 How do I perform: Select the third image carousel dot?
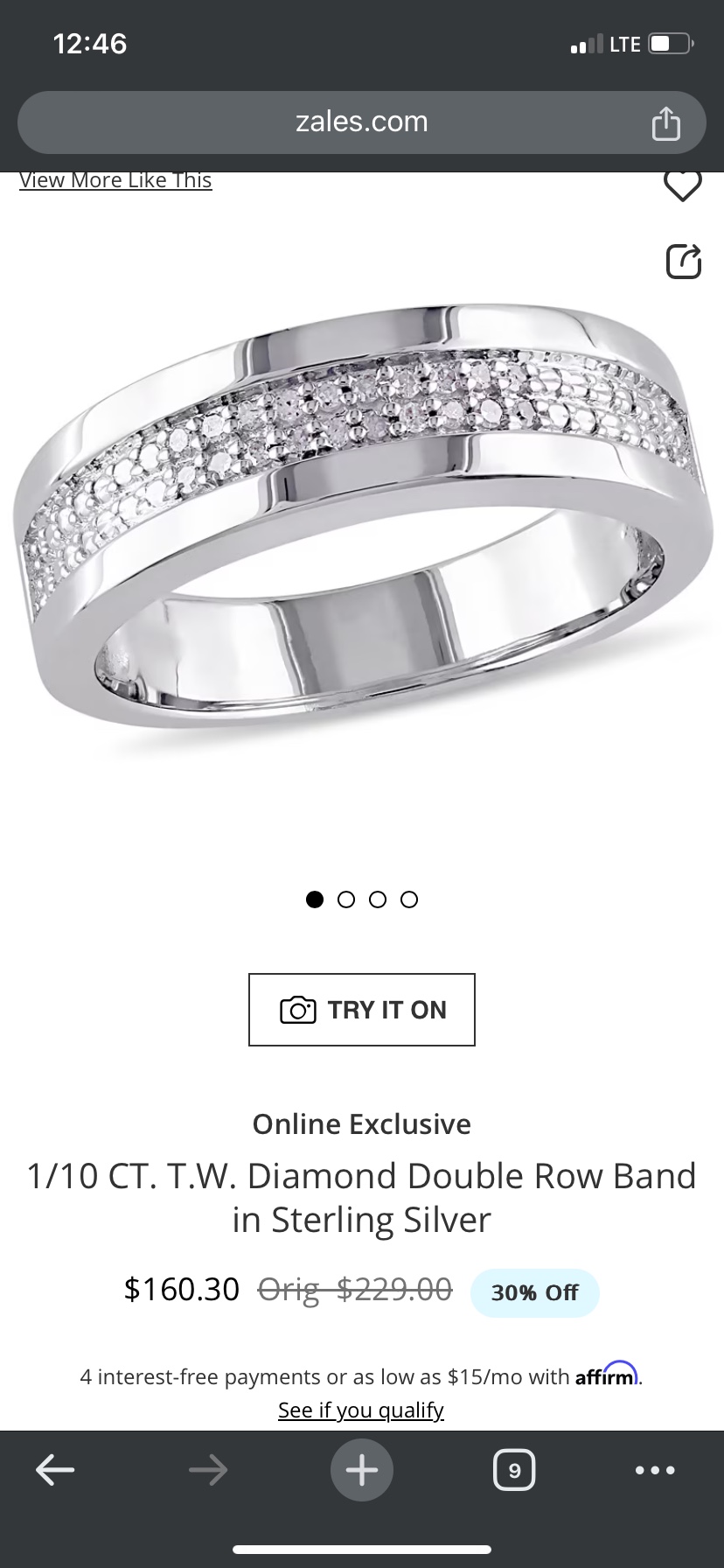click(378, 899)
